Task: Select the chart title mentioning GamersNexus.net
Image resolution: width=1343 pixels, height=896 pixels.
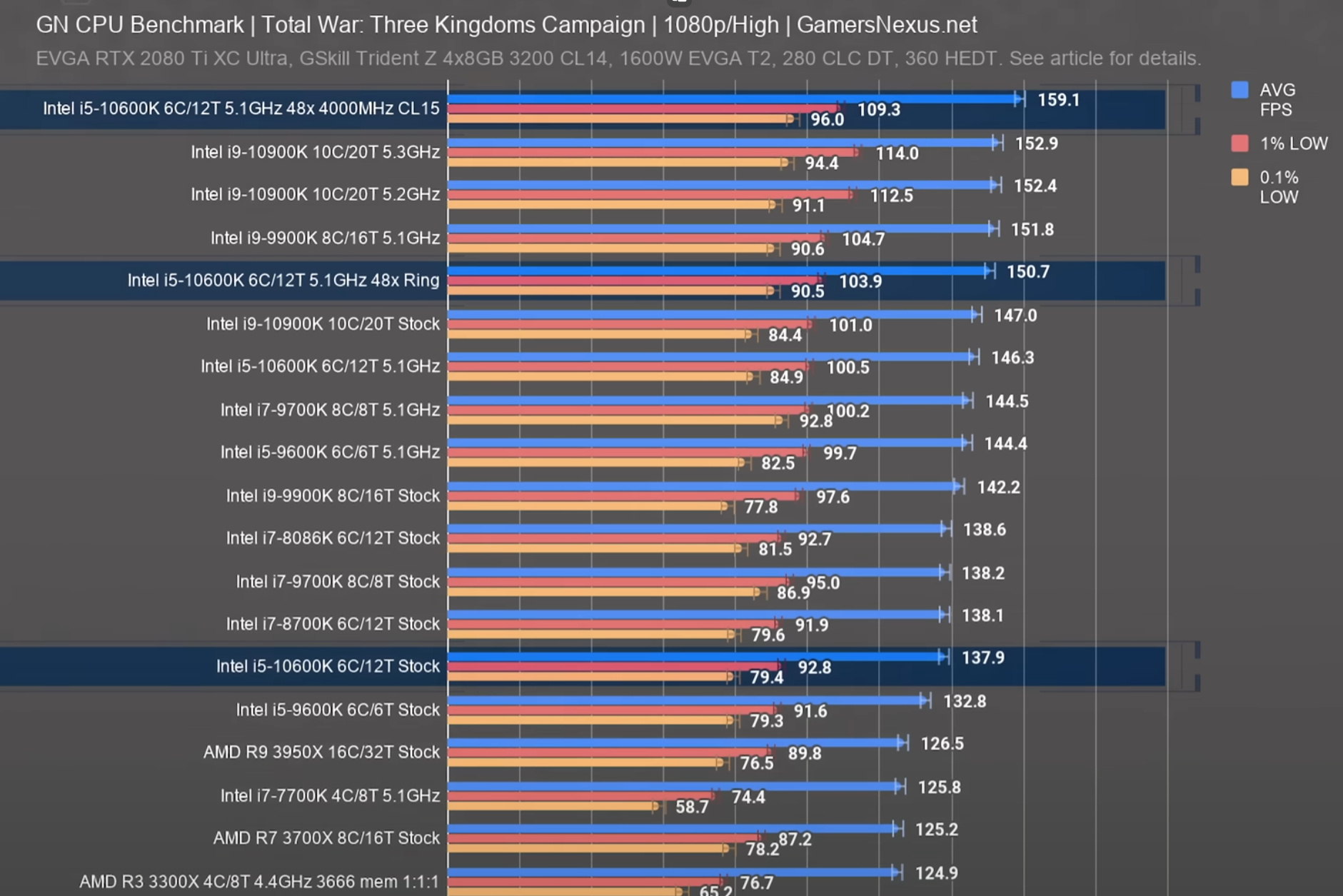Action: point(506,25)
